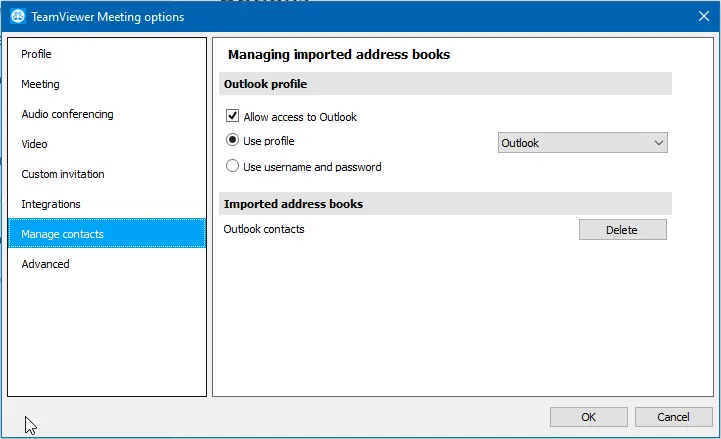Image resolution: width=721 pixels, height=439 pixels.
Task: Open the Outlook profile dropdown
Action: point(583,143)
